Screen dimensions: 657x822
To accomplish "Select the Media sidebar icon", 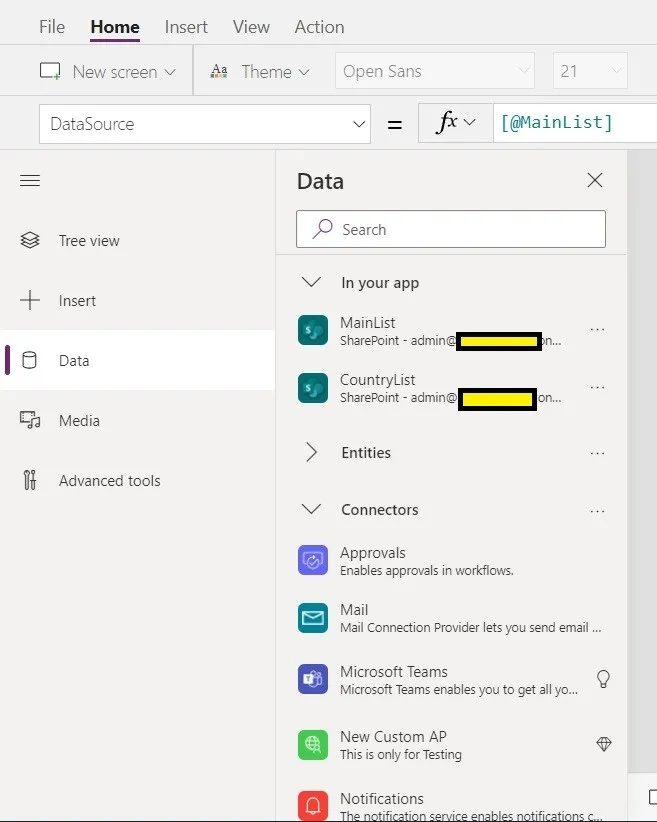I will (x=30, y=421).
